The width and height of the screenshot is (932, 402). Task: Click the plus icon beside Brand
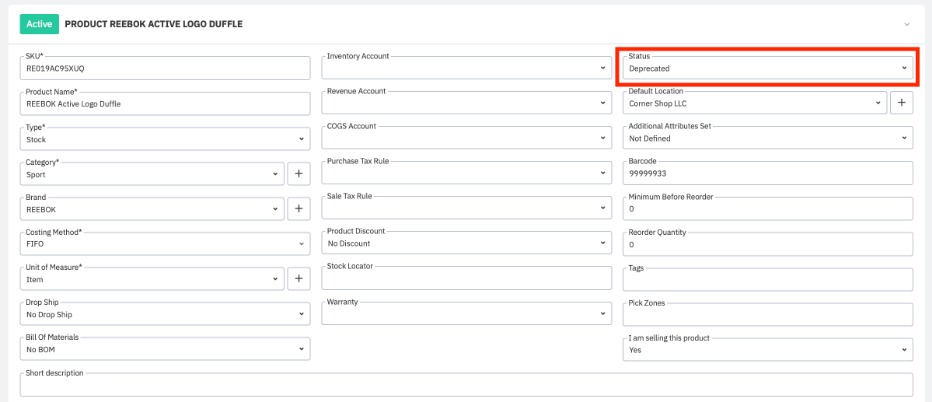(x=299, y=209)
